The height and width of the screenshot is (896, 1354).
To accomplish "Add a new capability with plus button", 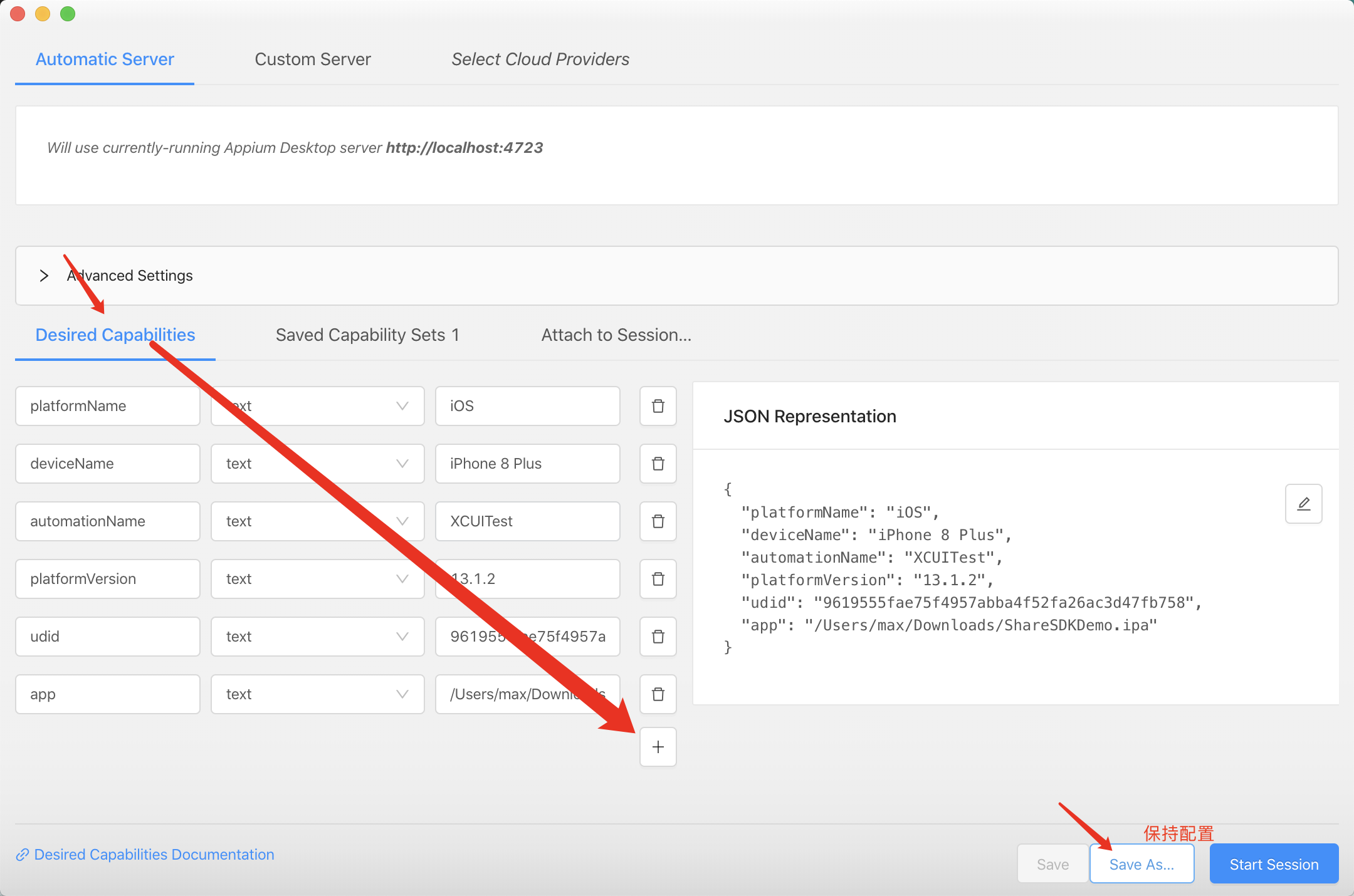I will point(658,747).
